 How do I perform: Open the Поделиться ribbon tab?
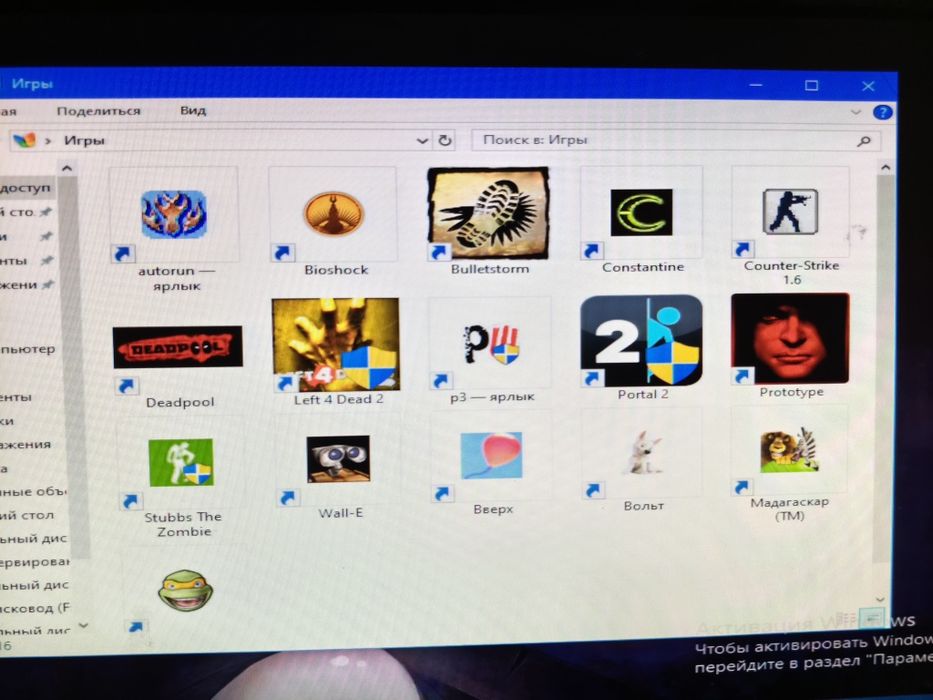[99, 111]
